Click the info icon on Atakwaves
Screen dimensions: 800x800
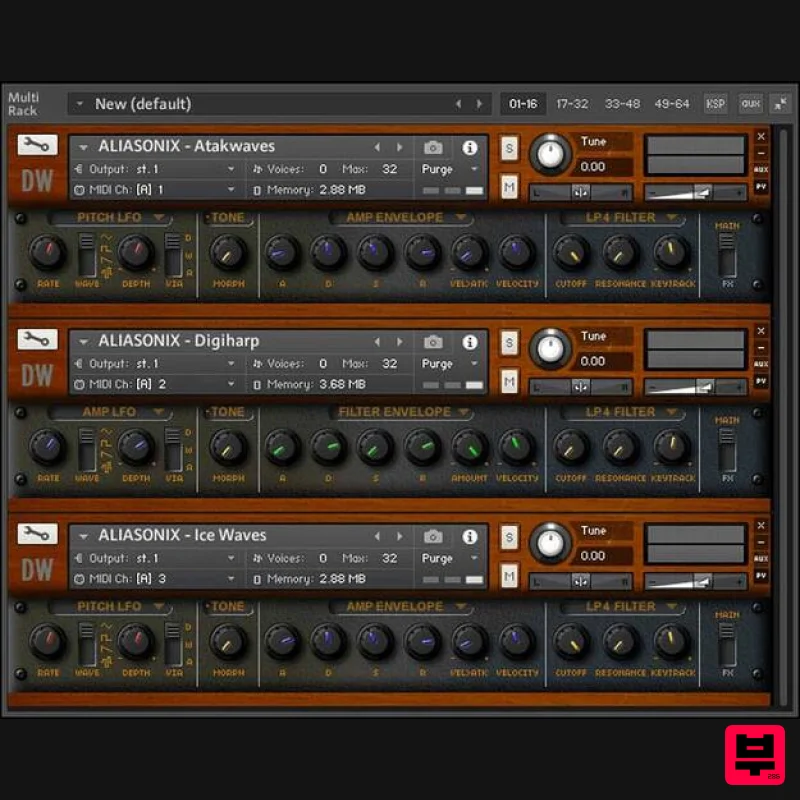(x=470, y=146)
